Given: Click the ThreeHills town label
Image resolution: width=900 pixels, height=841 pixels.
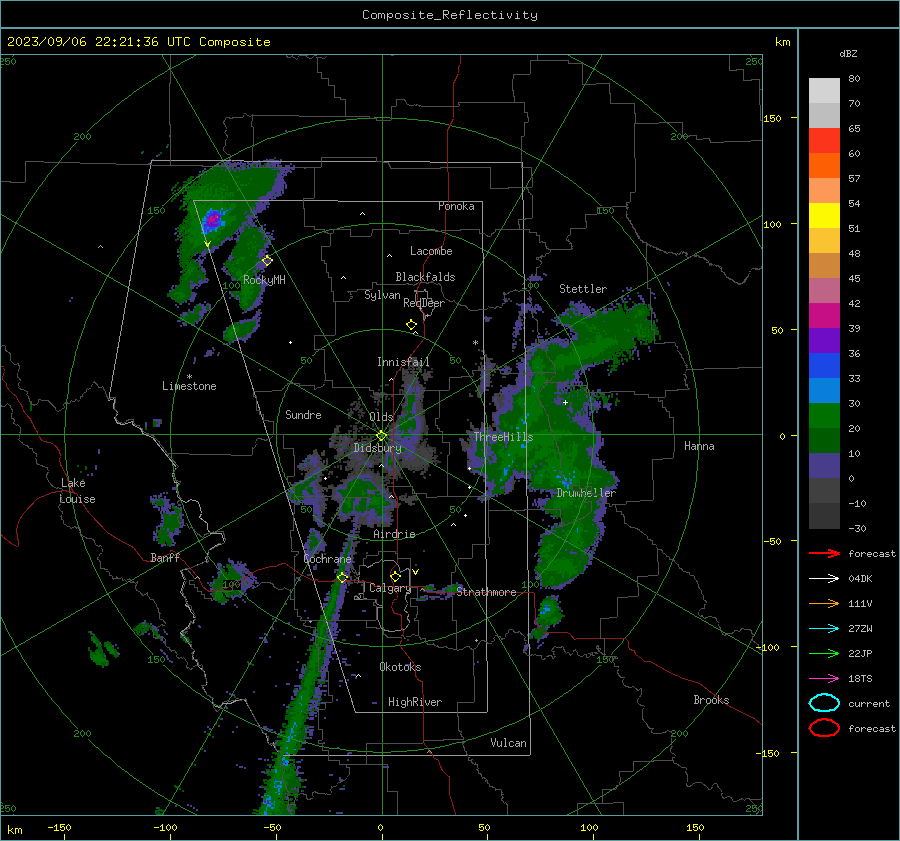Looking at the screenshot, I should 503,437.
